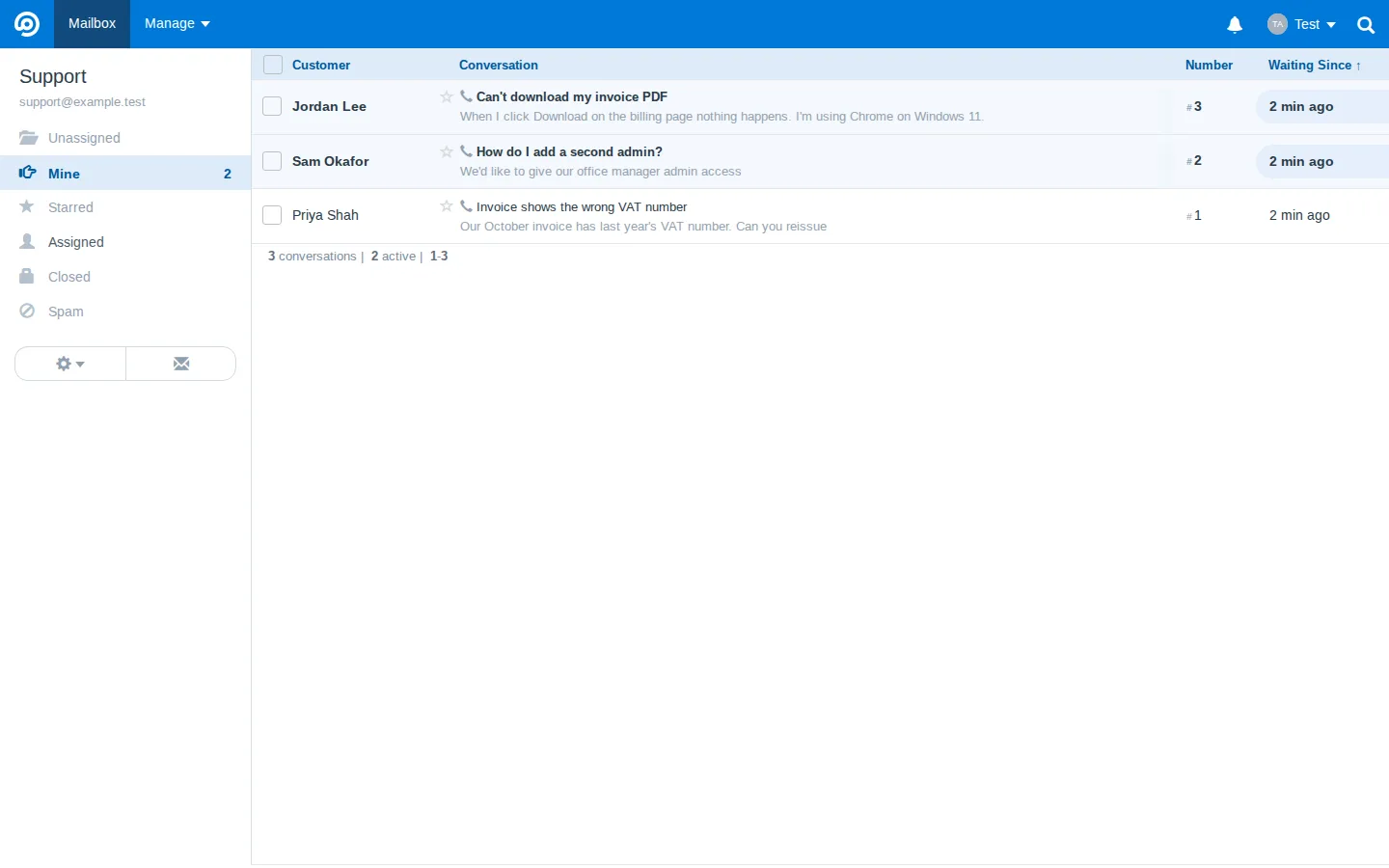Click the Starred folder star icon
The height and width of the screenshot is (868, 1389).
click(x=27, y=206)
